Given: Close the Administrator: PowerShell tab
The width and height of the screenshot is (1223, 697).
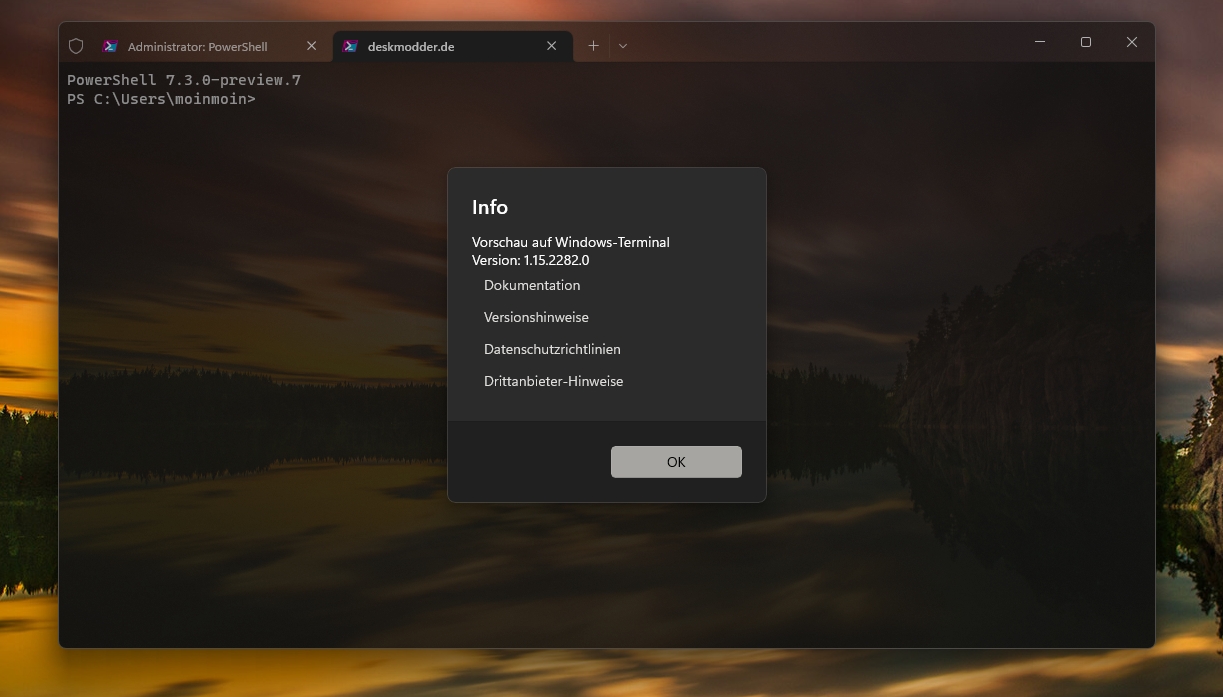Looking at the screenshot, I should coord(311,46).
